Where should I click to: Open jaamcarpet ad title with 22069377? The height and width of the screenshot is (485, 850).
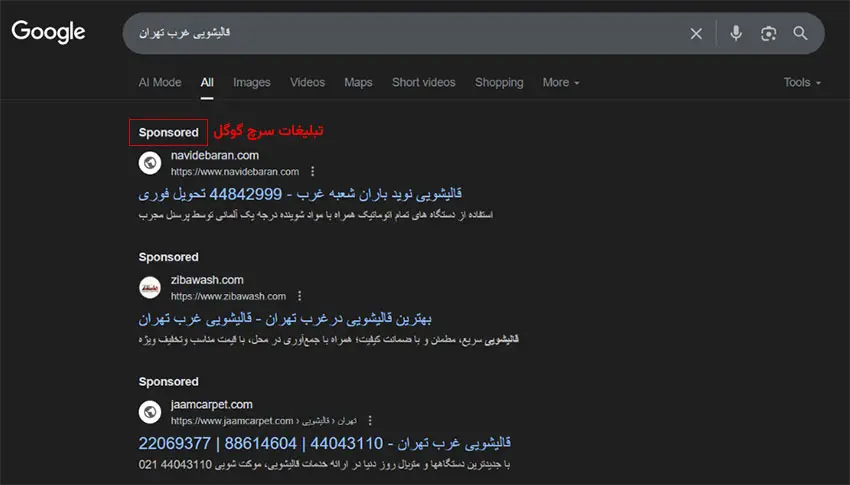click(x=324, y=443)
